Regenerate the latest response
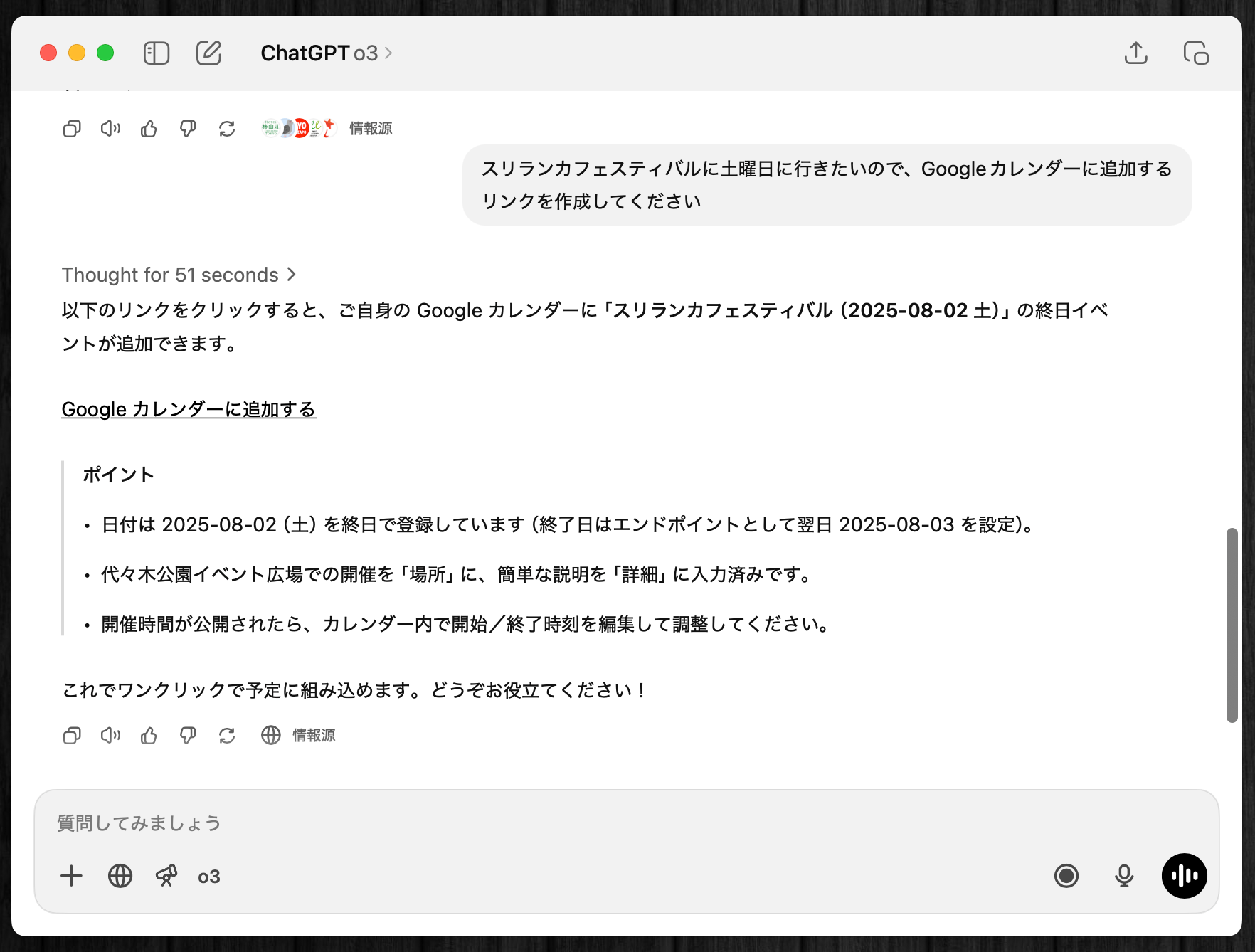 tap(227, 735)
